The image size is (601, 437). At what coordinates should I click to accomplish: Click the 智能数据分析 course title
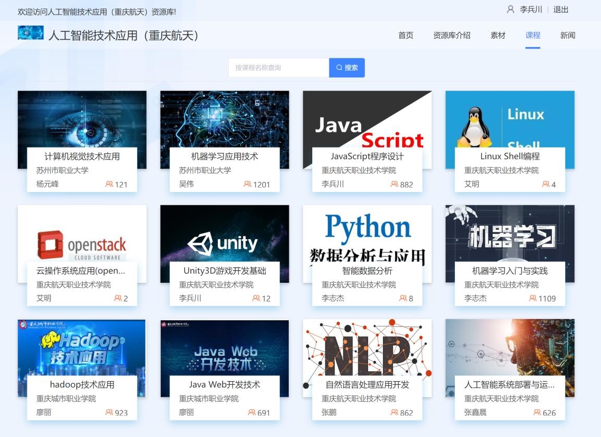[367, 271]
